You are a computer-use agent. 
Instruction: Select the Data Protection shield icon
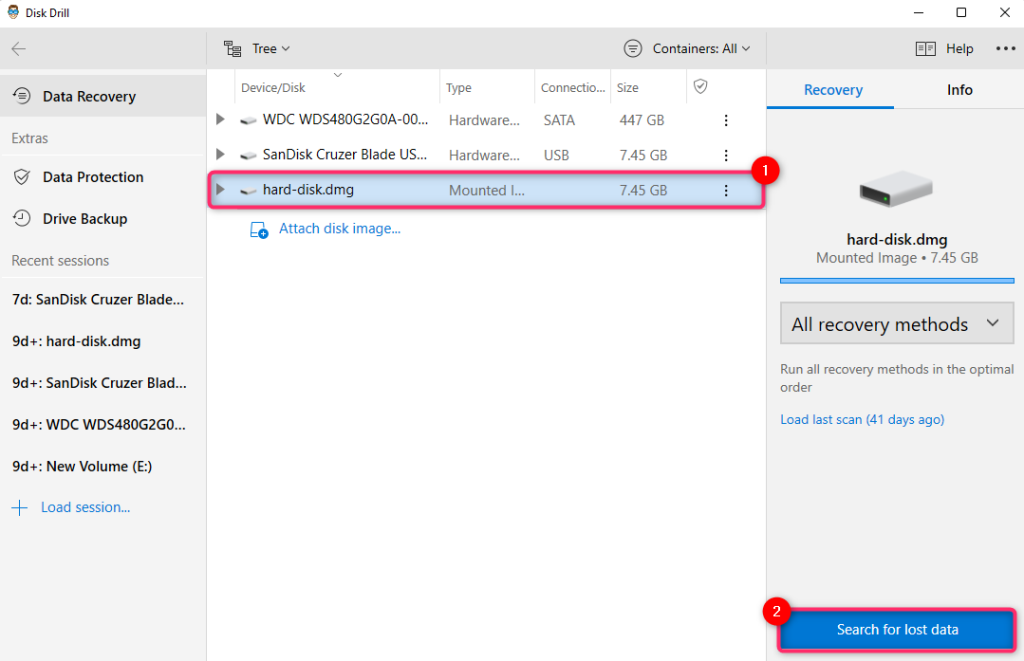(x=22, y=177)
